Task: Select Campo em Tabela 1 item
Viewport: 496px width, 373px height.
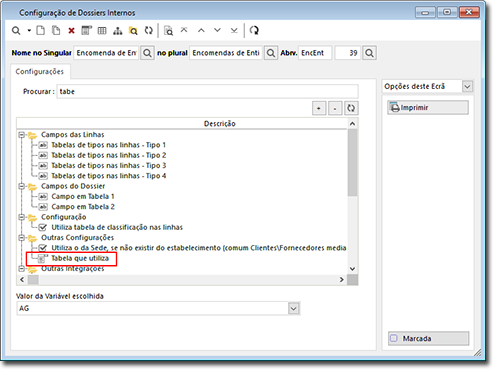Action: (83, 197)
